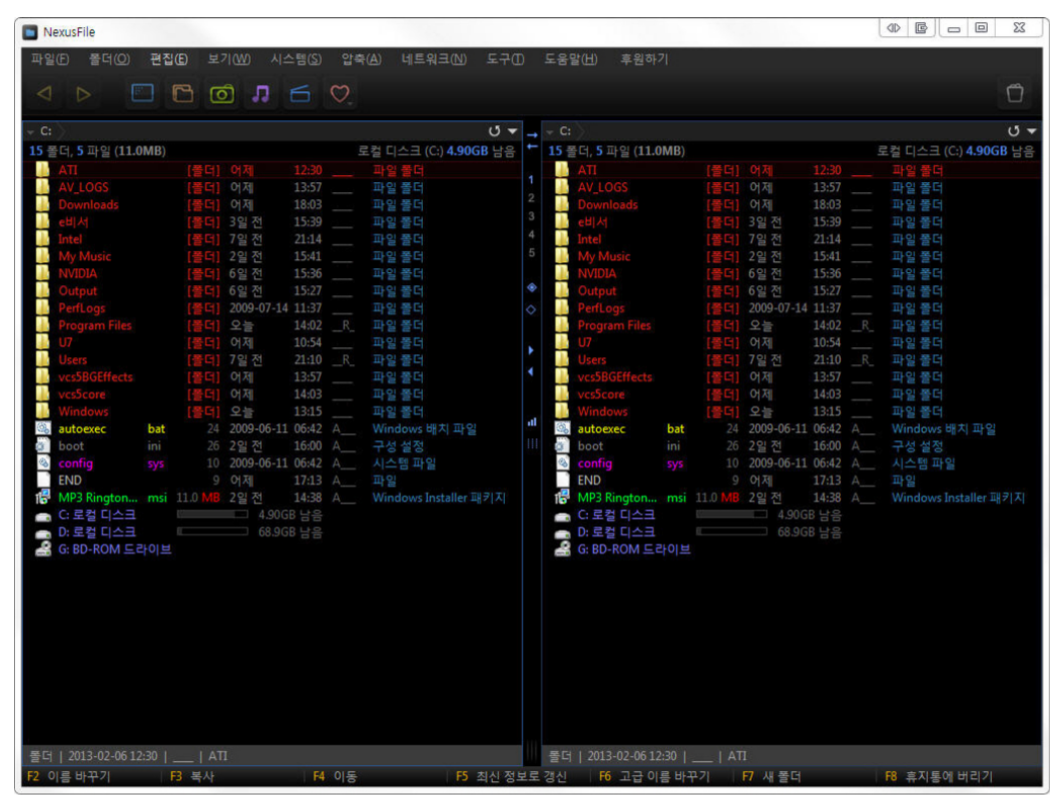Open the 편집(E) menu
This screenshot has height=804, width=1054.
(x=168, y=59)
